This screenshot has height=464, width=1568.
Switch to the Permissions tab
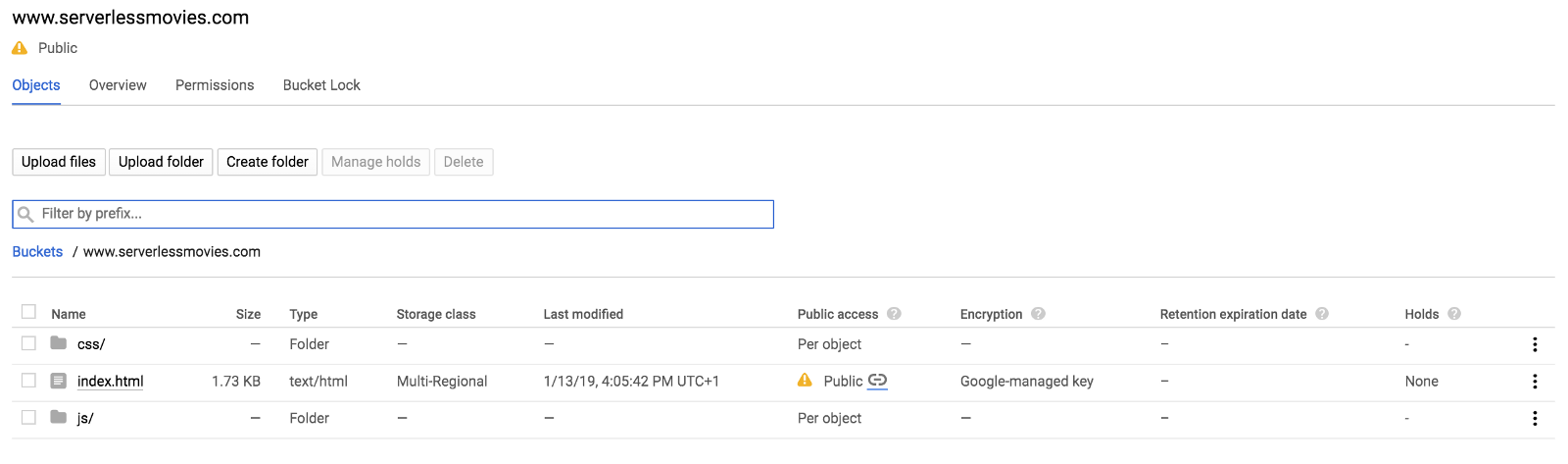pyautogui.click(x=215, y=85)
